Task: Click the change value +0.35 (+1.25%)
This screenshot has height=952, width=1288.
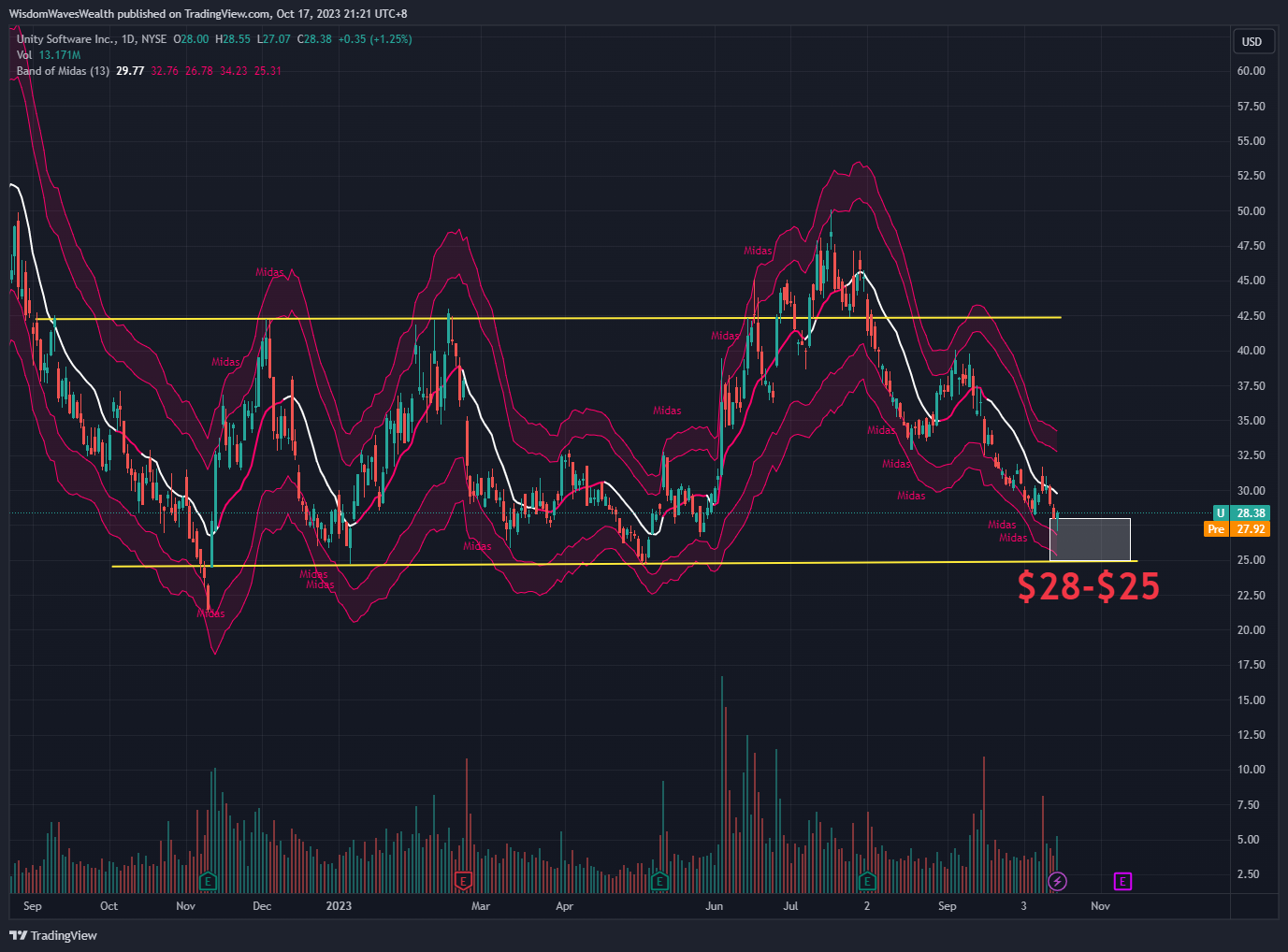Action: (x=375, y=39)
